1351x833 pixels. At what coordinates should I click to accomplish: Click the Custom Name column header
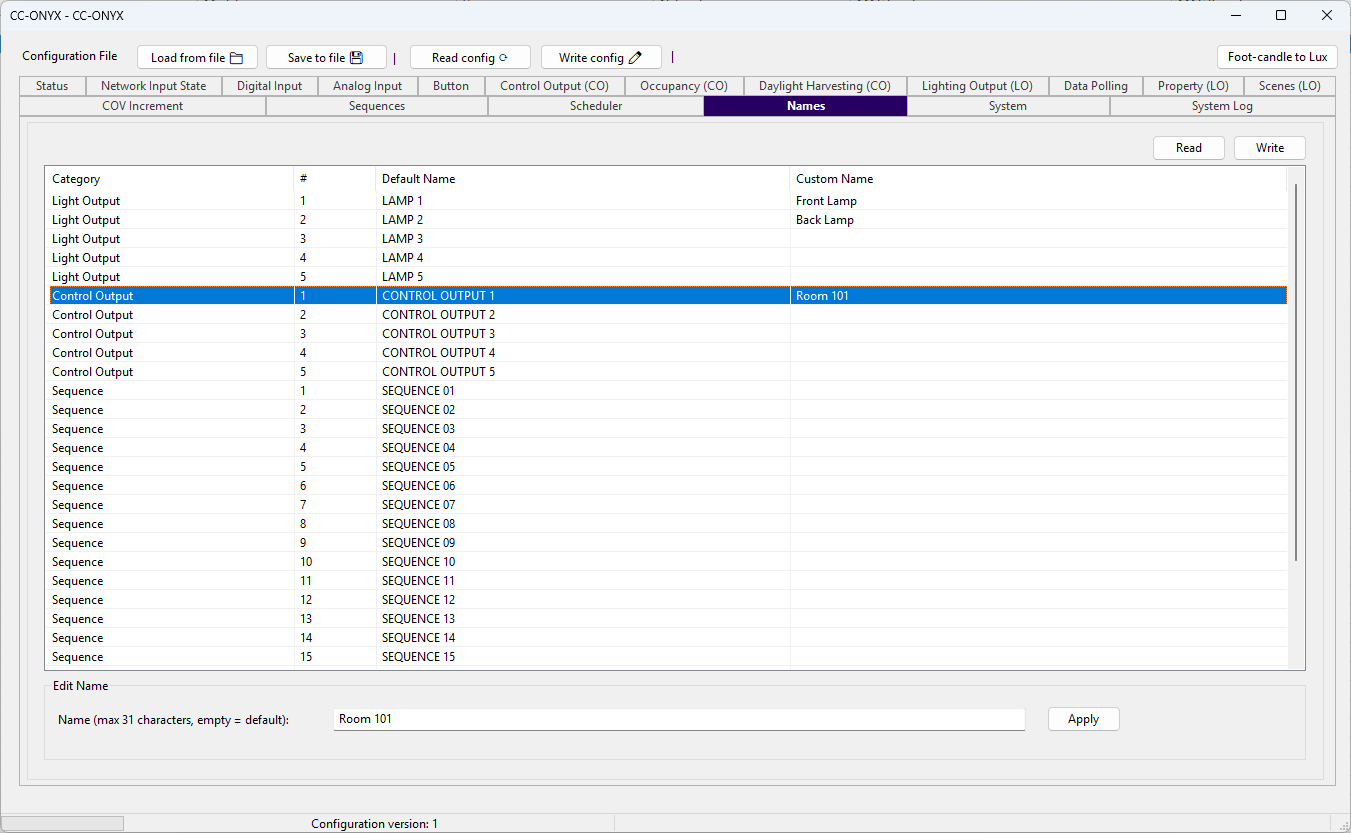click(1038, 179)
